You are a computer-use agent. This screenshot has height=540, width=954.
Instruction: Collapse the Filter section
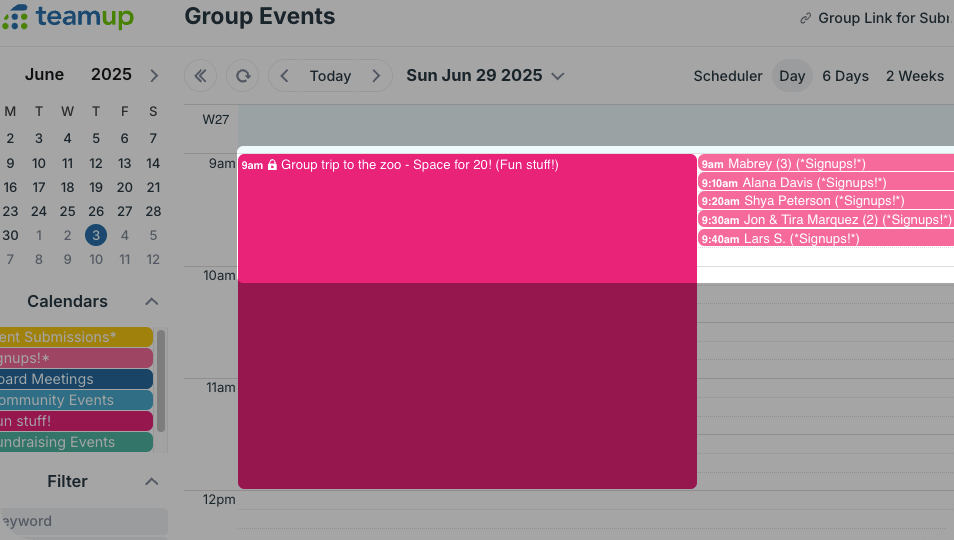(x=151, y=482)
